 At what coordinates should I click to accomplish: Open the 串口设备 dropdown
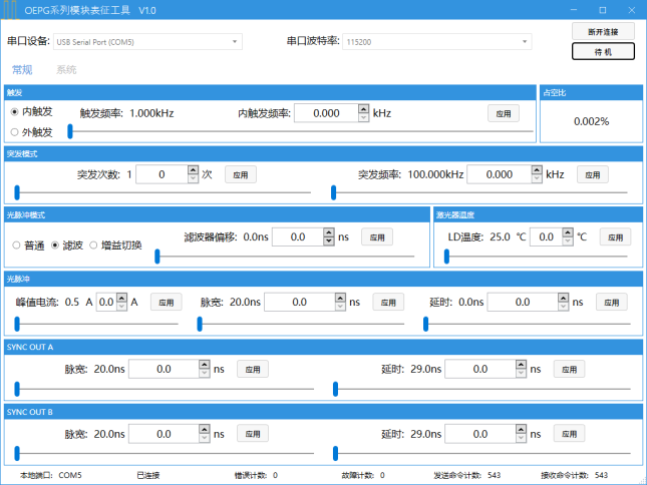pos(148,42)
